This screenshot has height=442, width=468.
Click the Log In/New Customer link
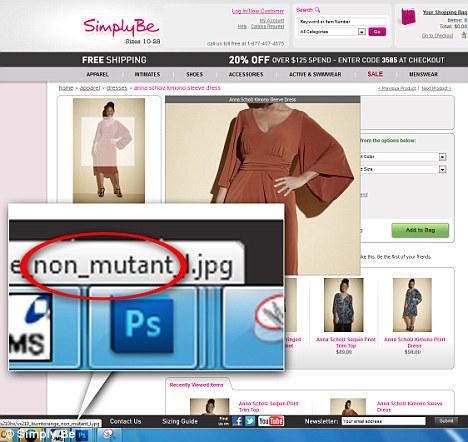258,11
